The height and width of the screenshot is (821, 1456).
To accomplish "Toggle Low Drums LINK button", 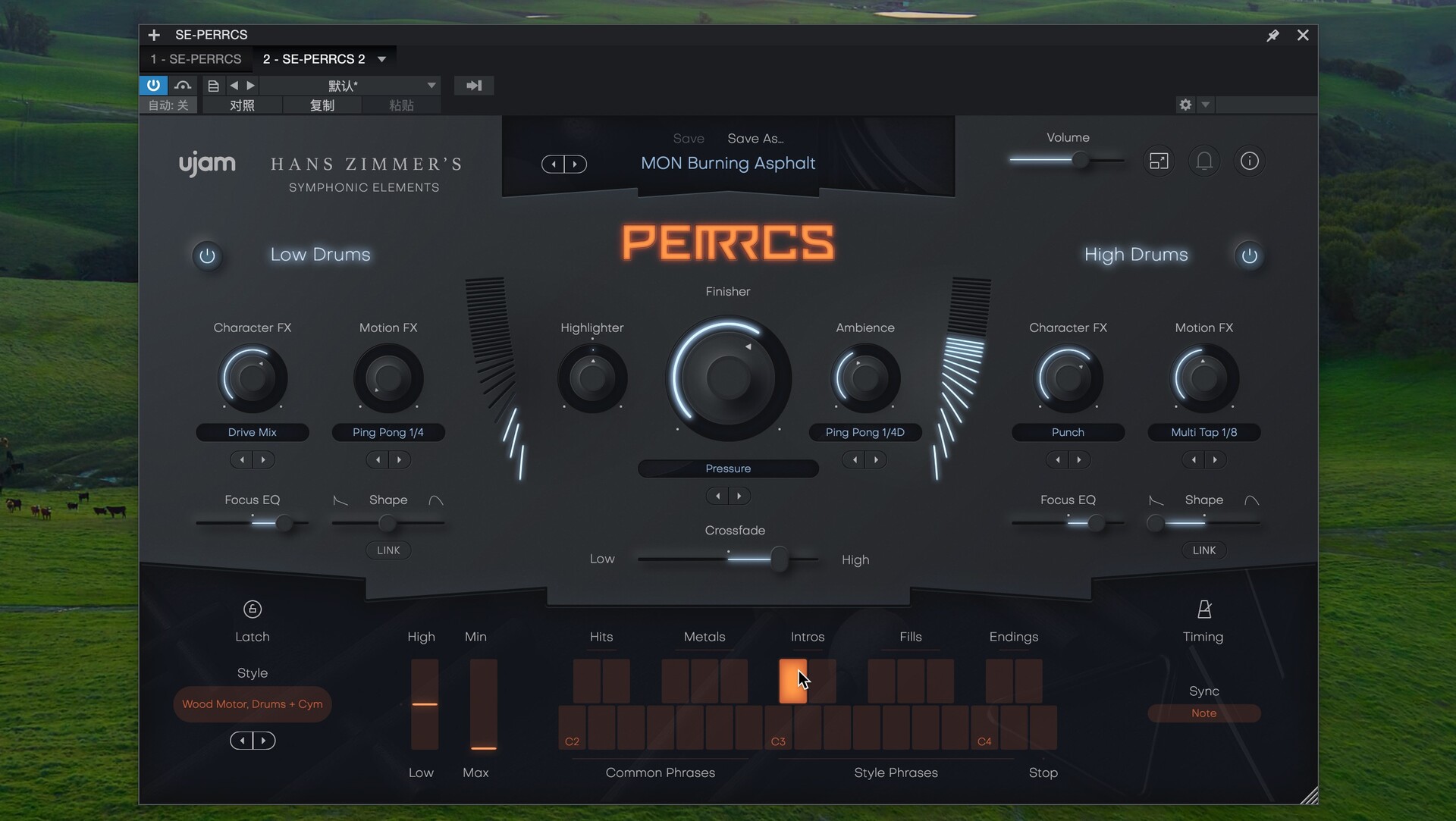I will coord(388,550).
